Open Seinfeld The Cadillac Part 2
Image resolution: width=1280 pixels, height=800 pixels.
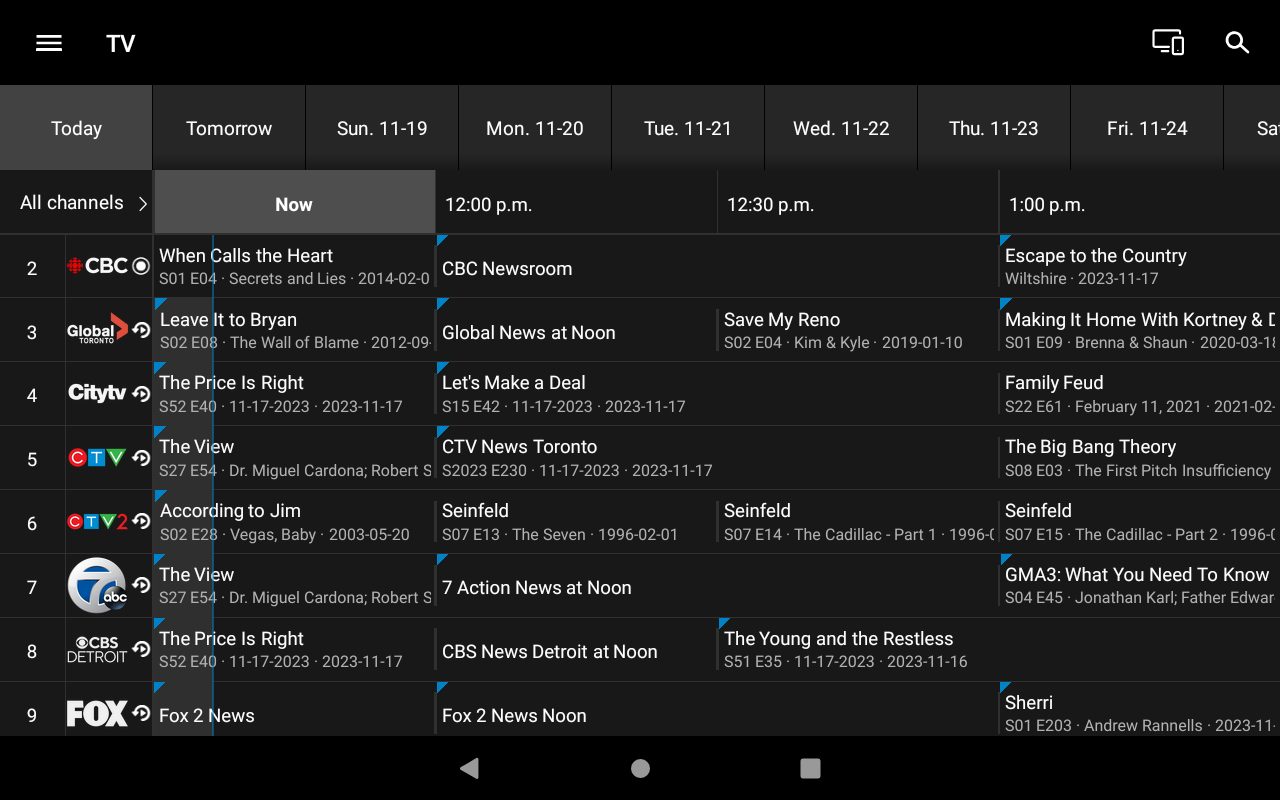[1140, 522]
